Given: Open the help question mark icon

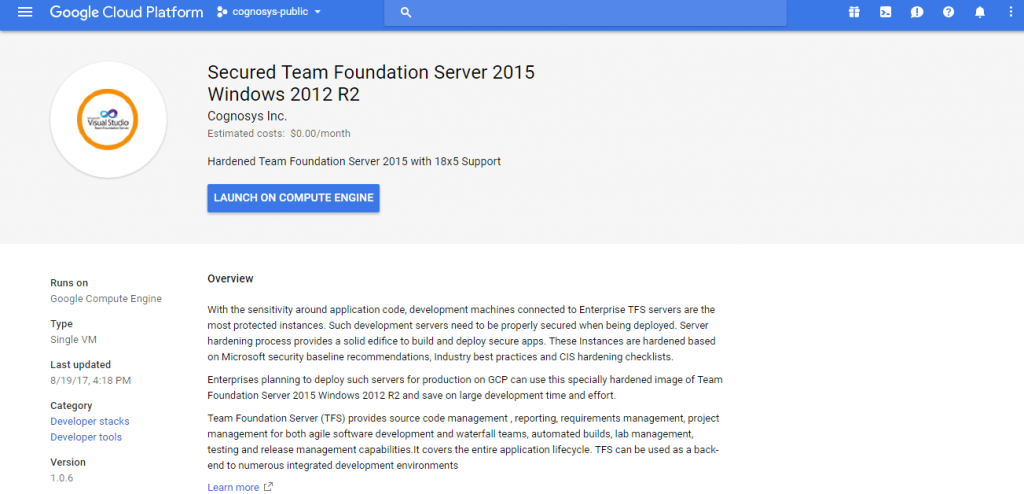Looking at the screenshot, I should click(x=948, y=12).
